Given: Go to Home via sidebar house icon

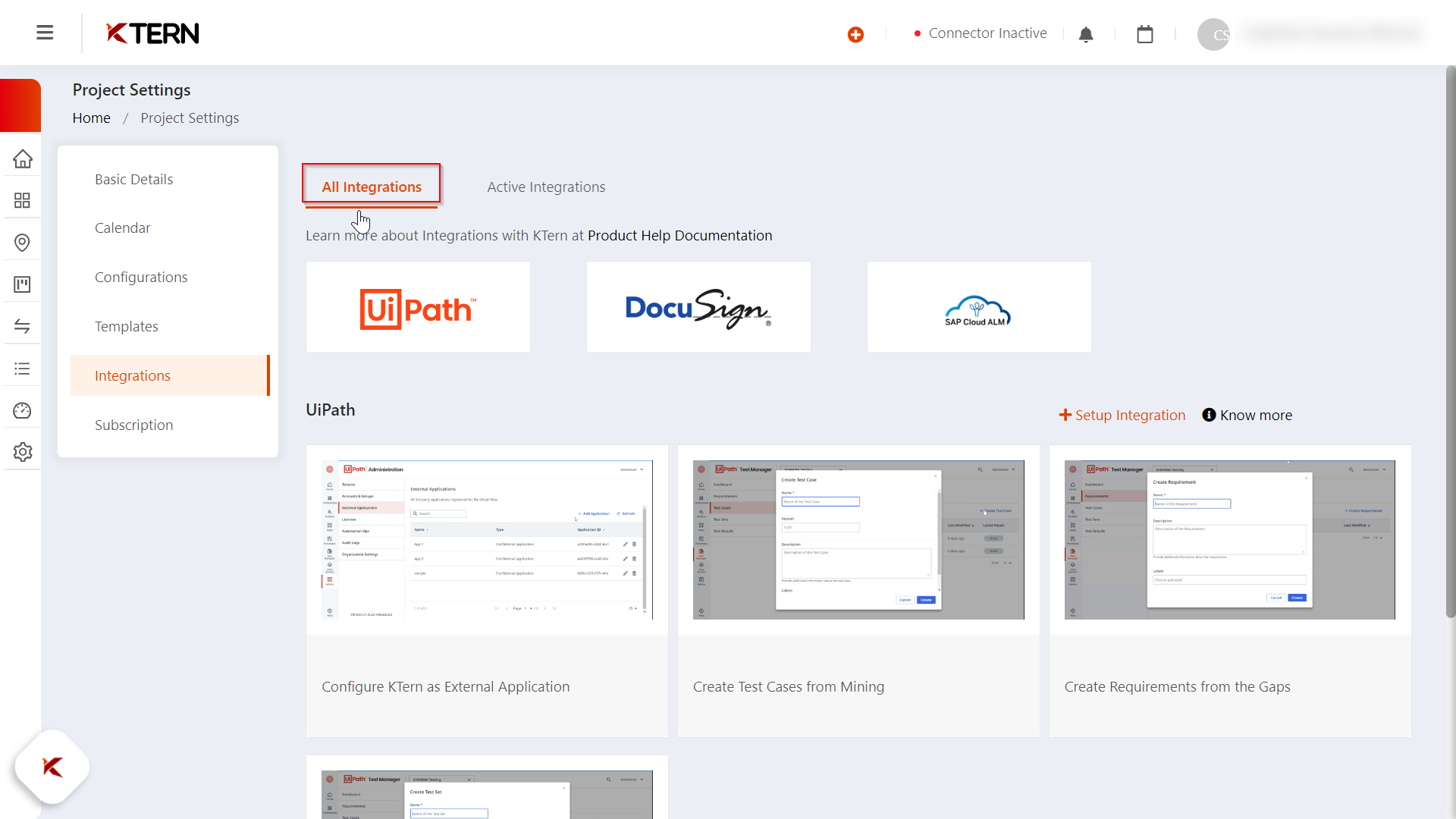Looking at the screenshot, I should tap(22, 158).
